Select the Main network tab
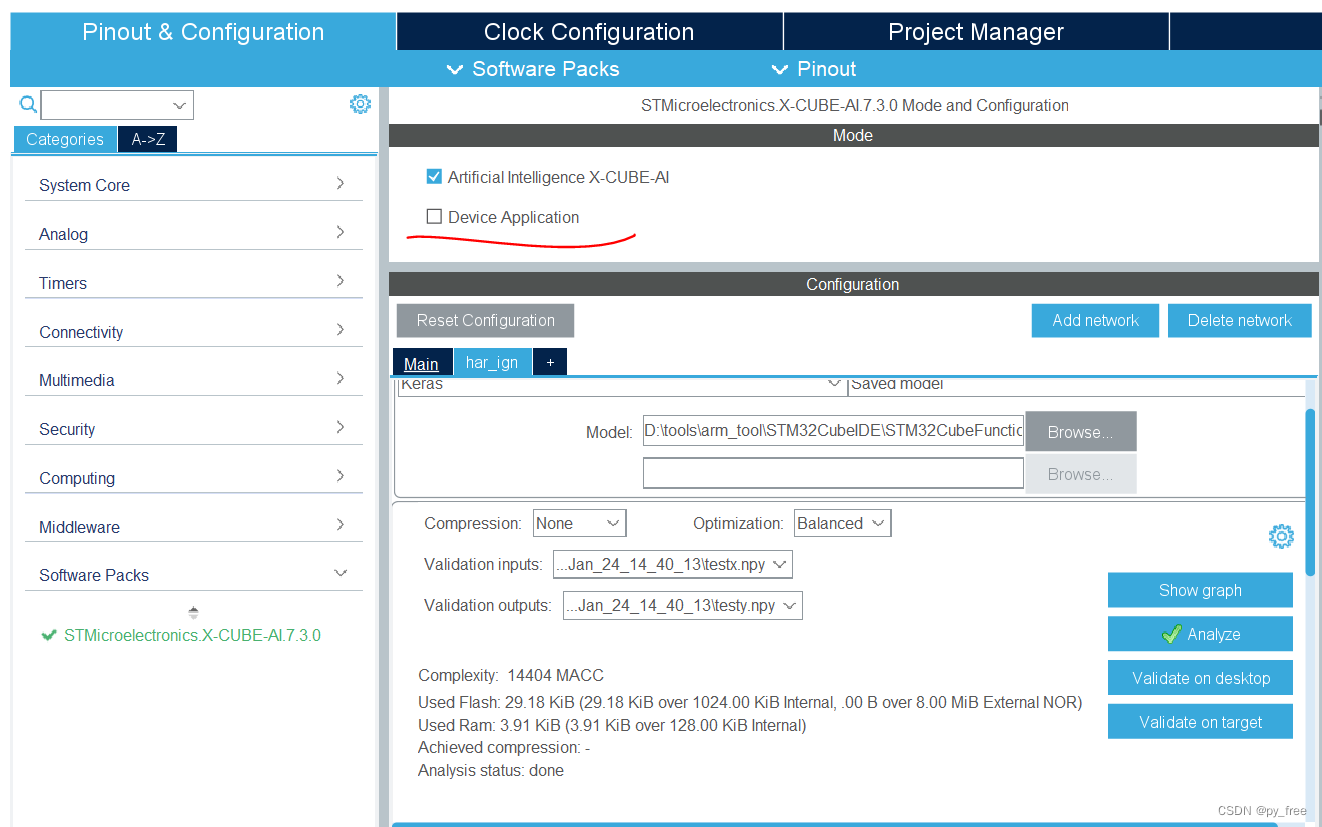1322x827 pixels. [x=421, y=363]
